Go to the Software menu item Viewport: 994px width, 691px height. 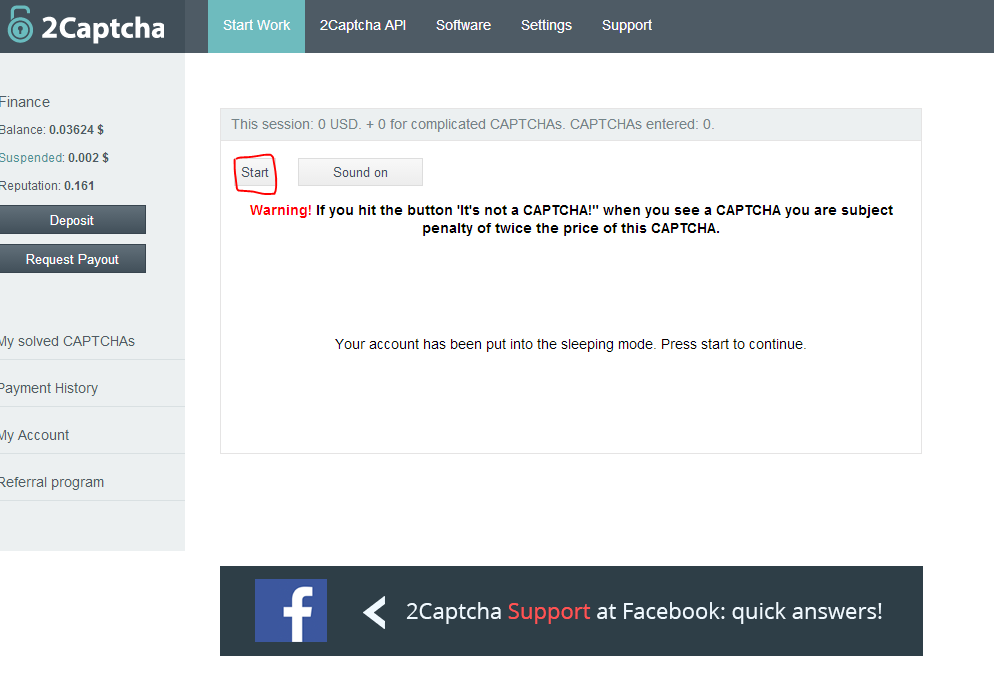pos(463,25)
